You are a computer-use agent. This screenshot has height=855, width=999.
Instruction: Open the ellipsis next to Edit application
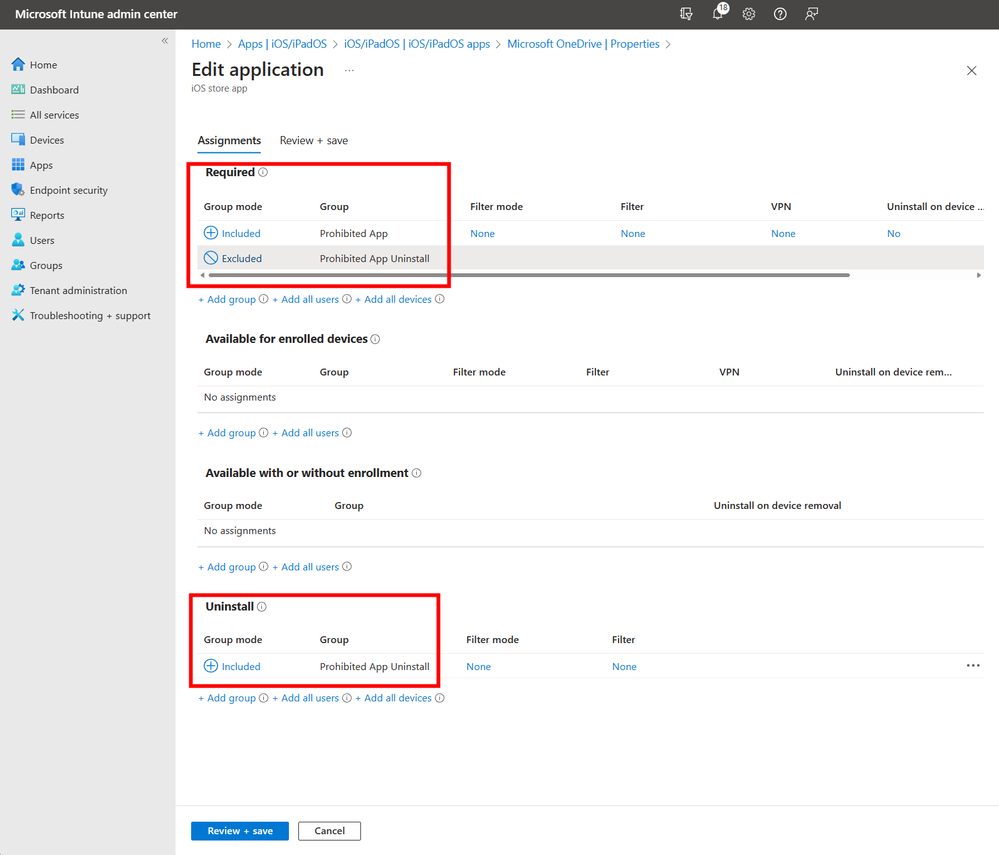point(349,70)
